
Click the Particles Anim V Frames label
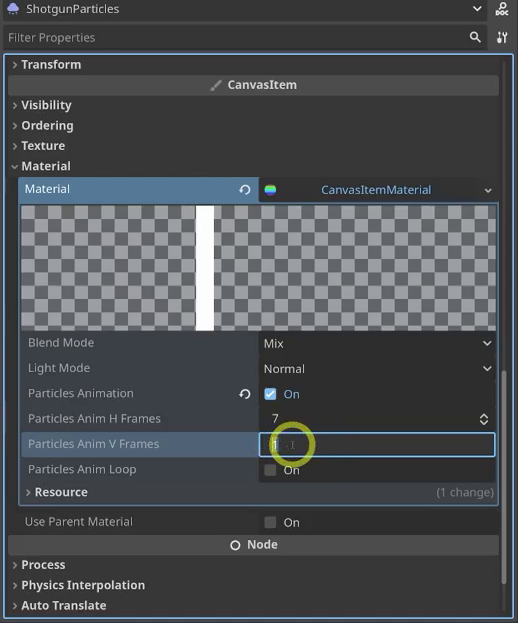(93, 444)
